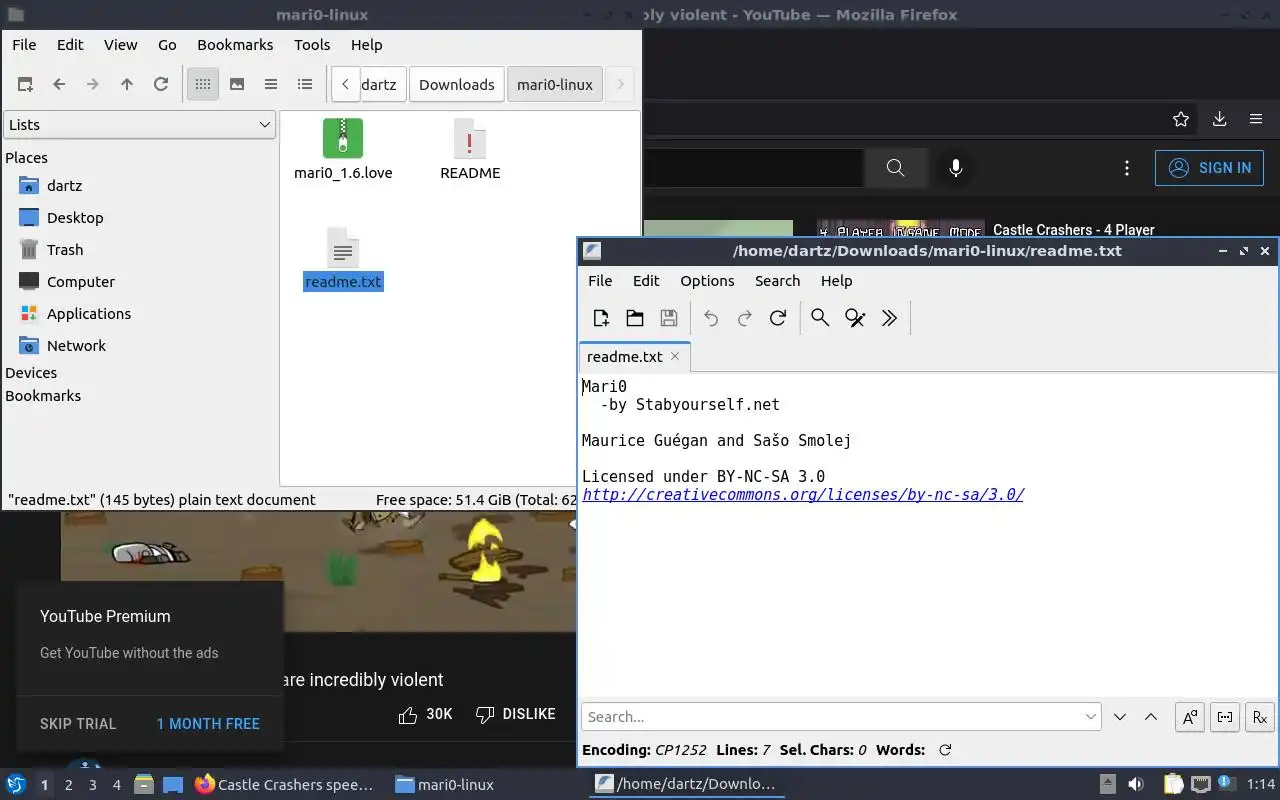Open the text editor's Options menu
The width and height of the screenshot is (1280, 800).
coord(707,281)
